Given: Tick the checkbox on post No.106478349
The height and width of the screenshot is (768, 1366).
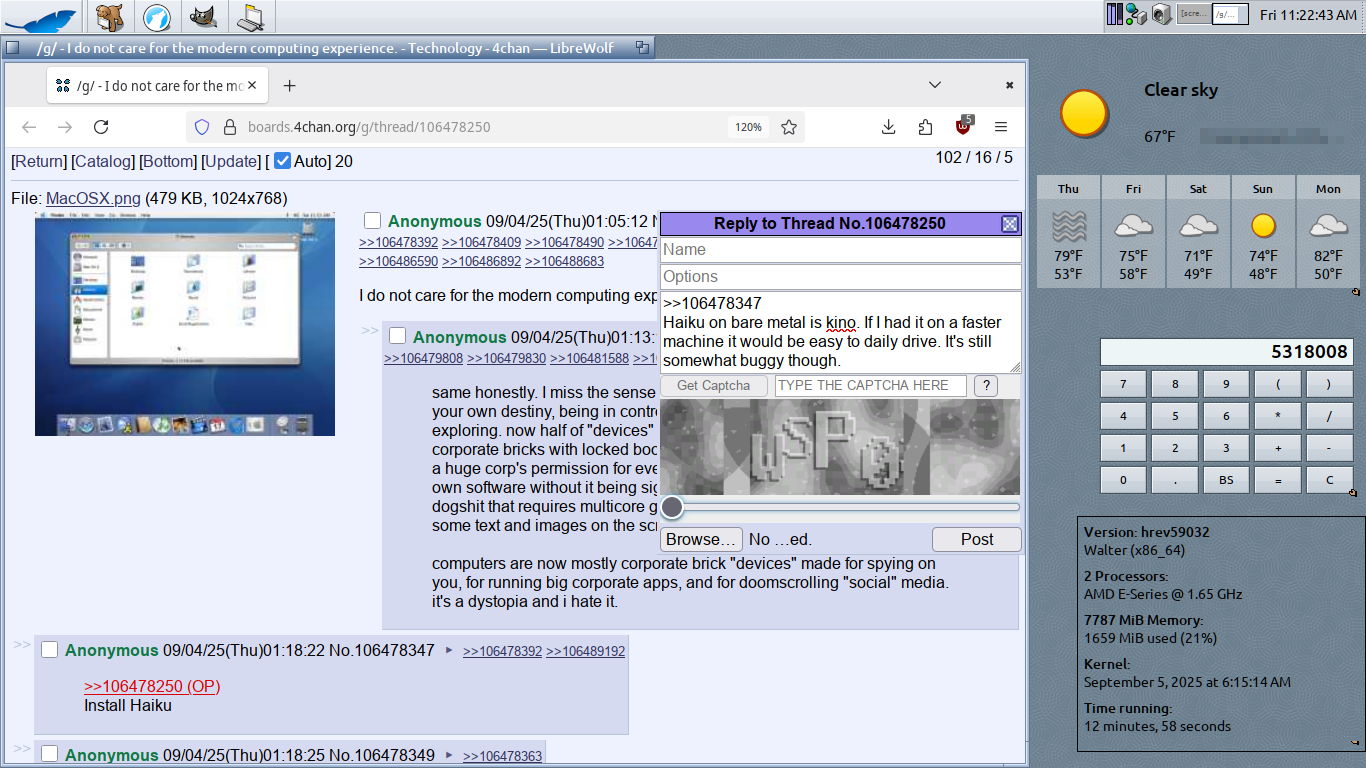Looking at the screenshot, I should (49, 754).
